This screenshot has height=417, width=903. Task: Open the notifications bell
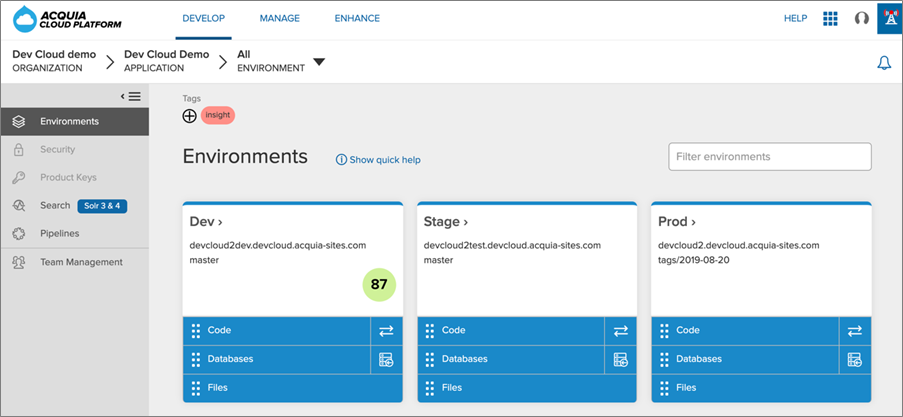coord(884,63)
